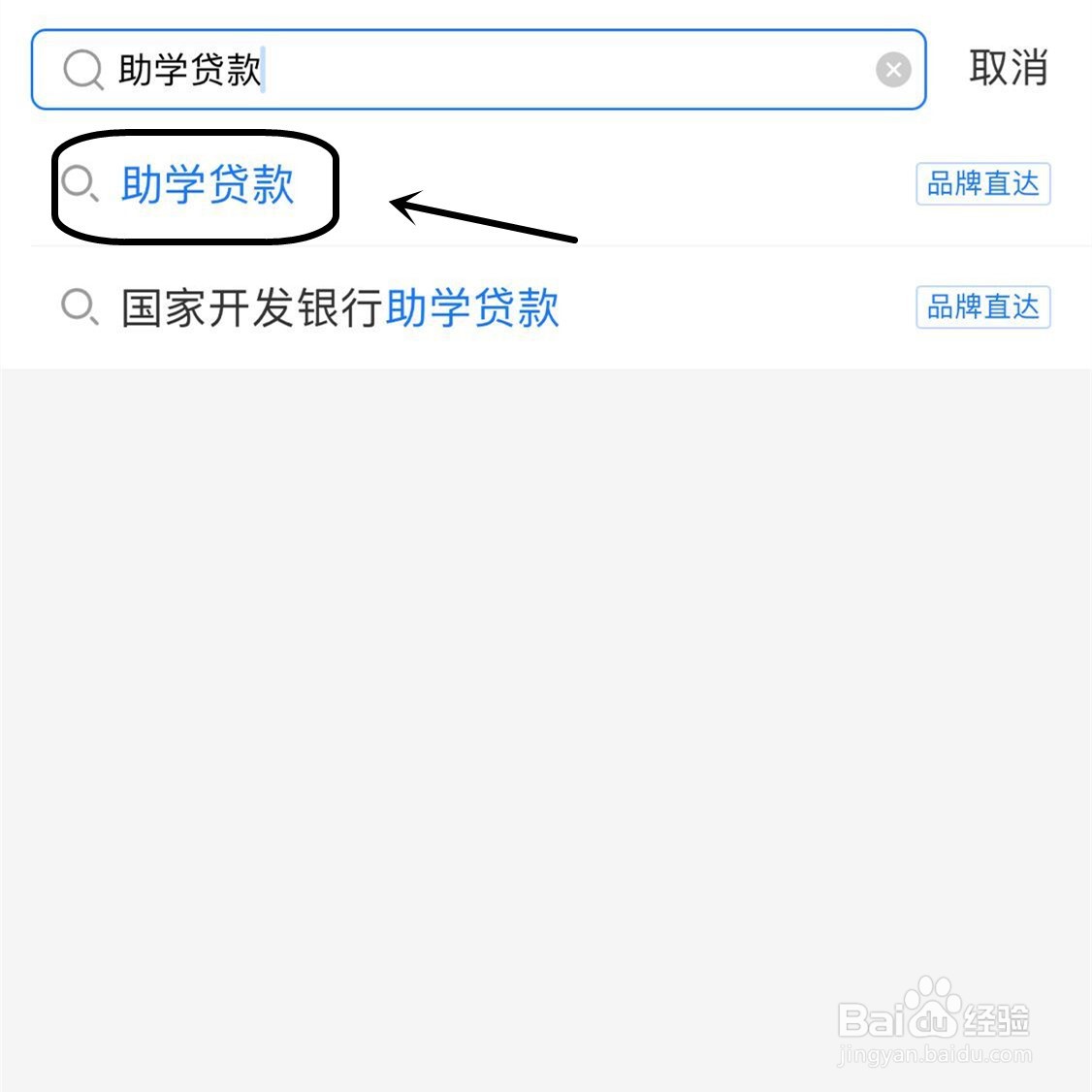Clear the search text with X button

(893, 70)
